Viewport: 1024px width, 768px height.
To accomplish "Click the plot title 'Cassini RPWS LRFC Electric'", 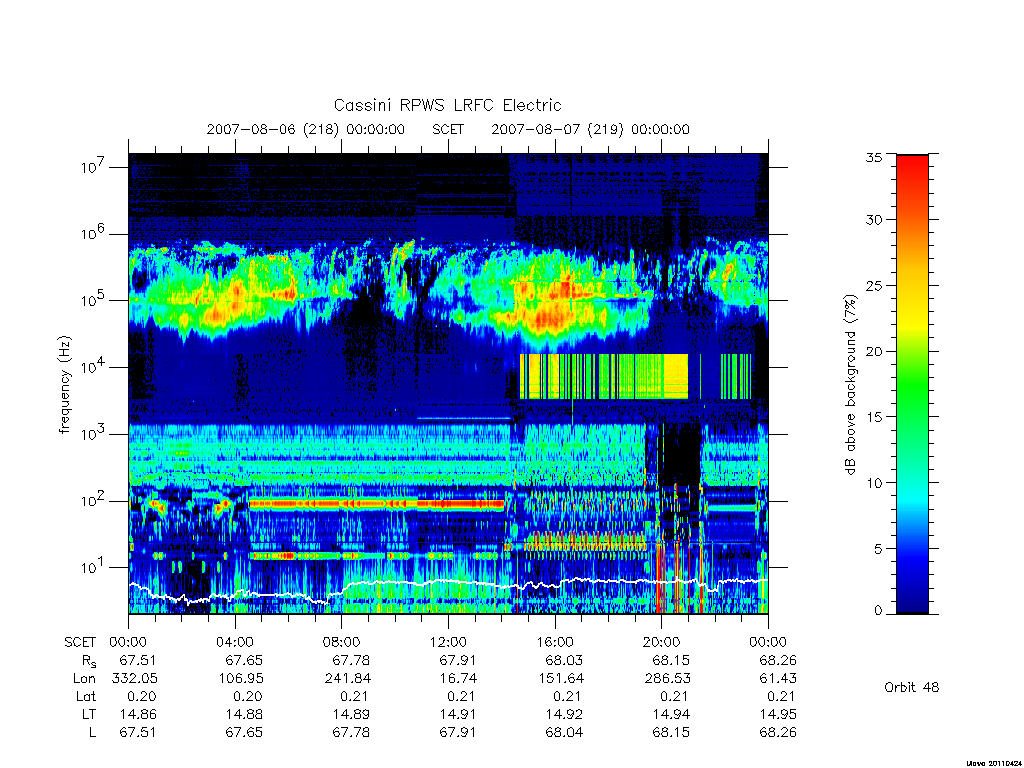I will click(x=447, y=105).
